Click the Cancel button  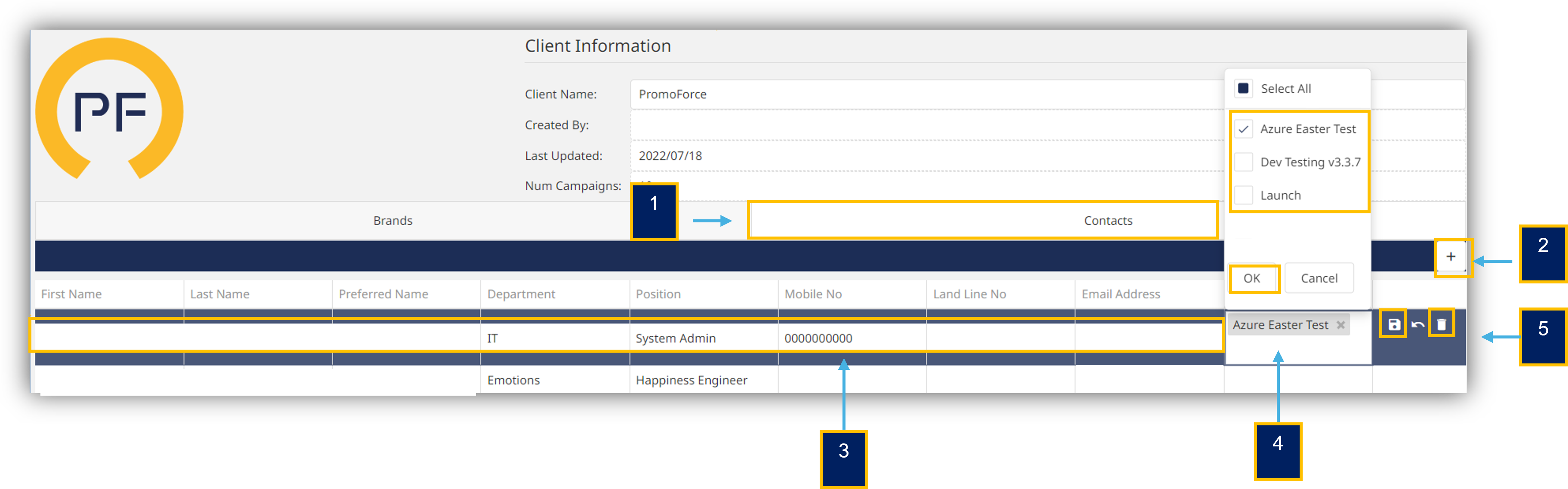point(1319,278)
